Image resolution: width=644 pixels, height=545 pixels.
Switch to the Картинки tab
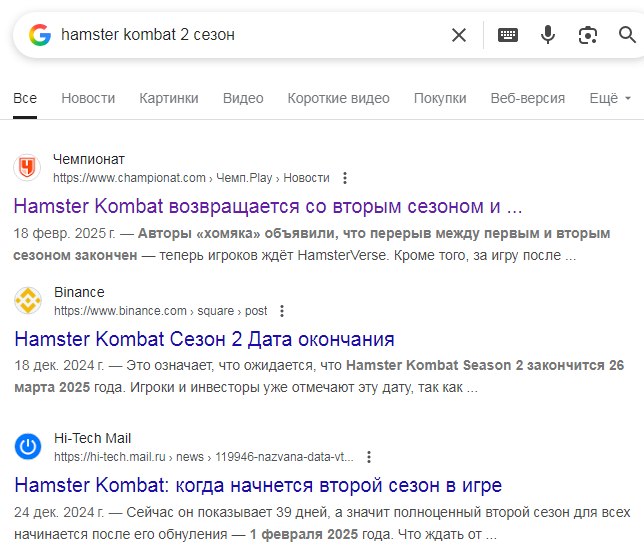coord(169,99)
